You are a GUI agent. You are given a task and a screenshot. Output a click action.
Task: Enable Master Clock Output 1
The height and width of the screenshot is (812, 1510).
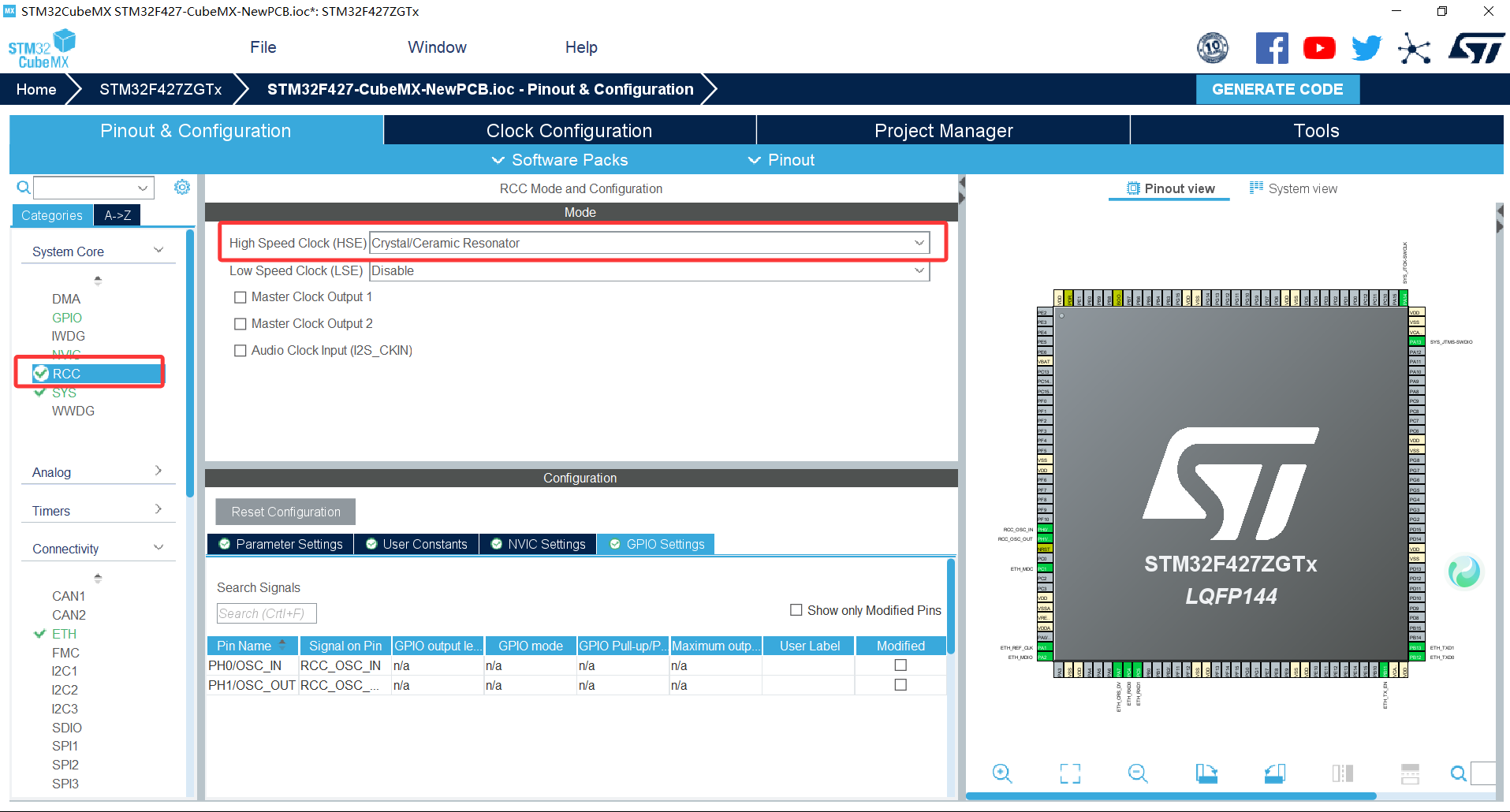240,297
